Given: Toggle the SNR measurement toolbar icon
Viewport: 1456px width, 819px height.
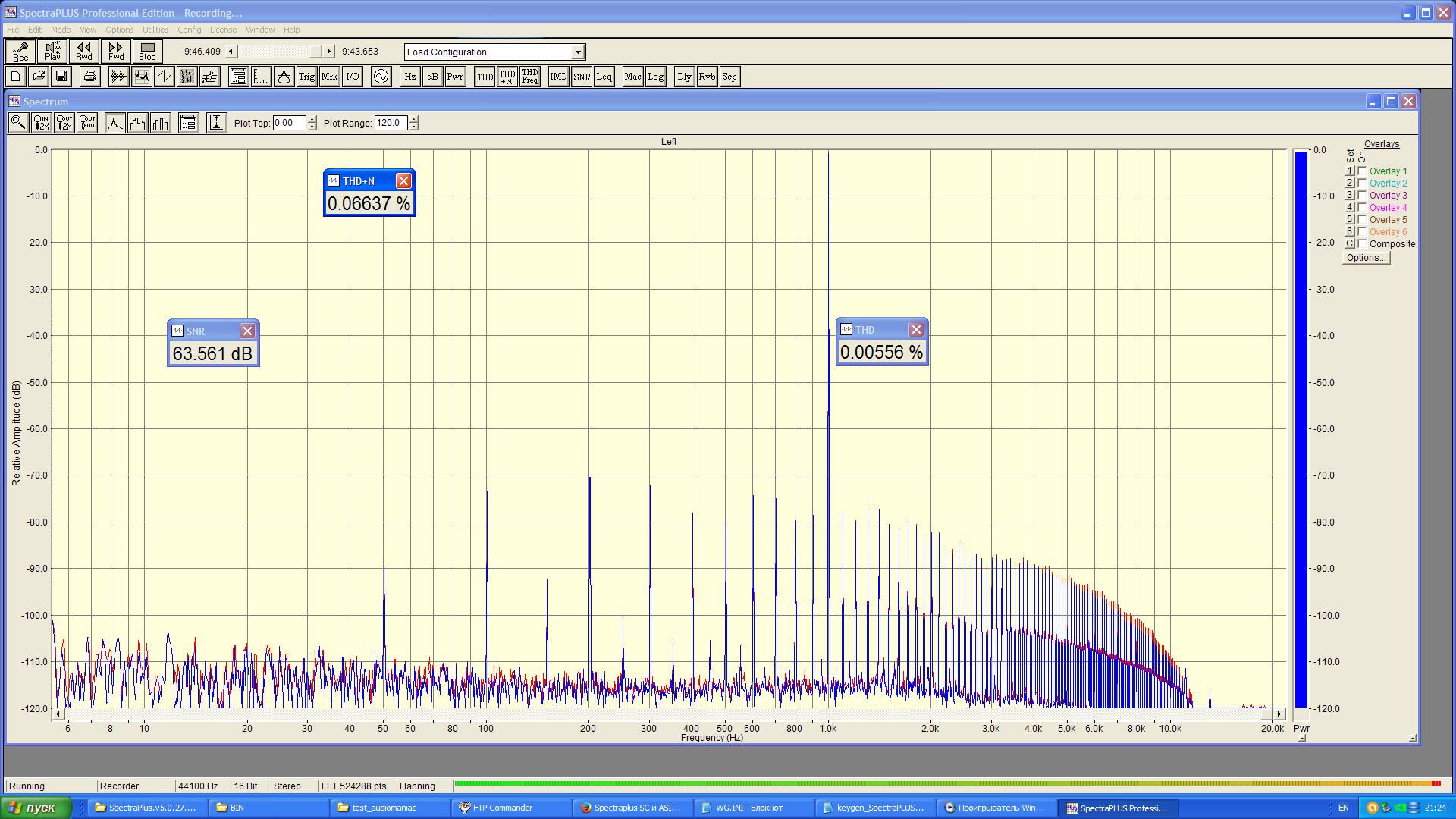Looking at the screenshot, I should [582, 77].
